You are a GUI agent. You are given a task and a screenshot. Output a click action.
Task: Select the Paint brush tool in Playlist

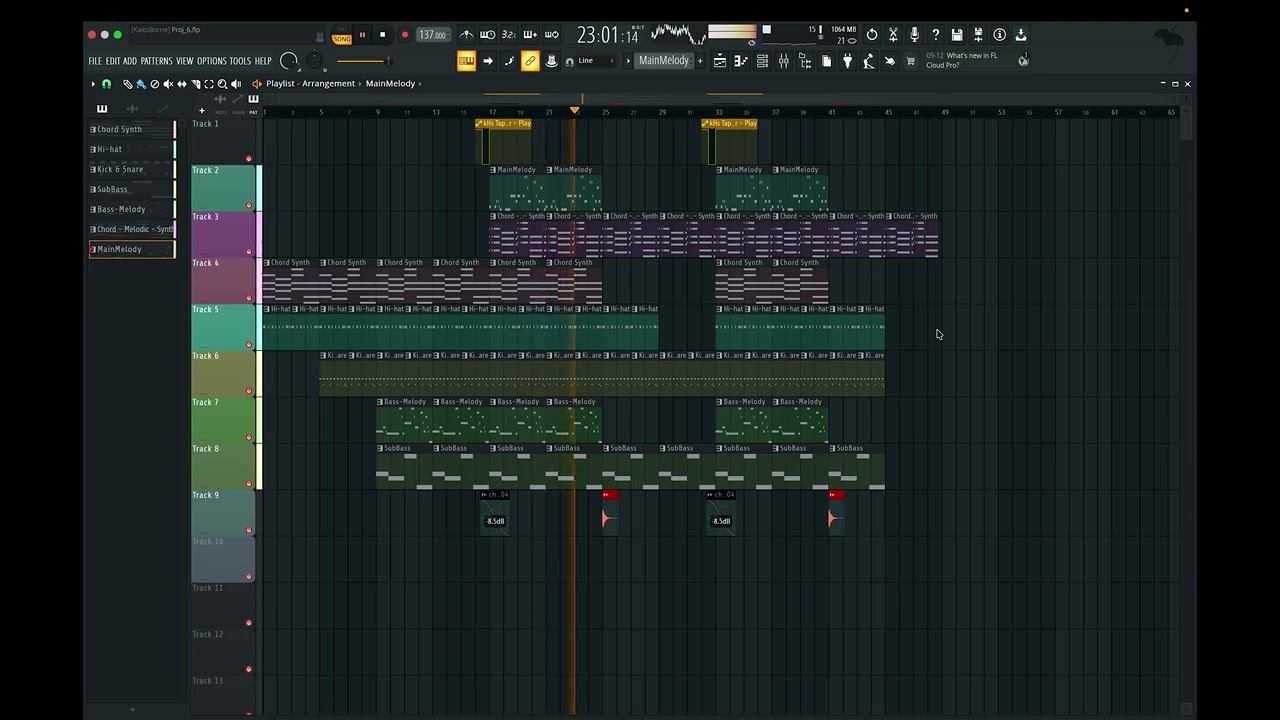(x=141, y=84)
